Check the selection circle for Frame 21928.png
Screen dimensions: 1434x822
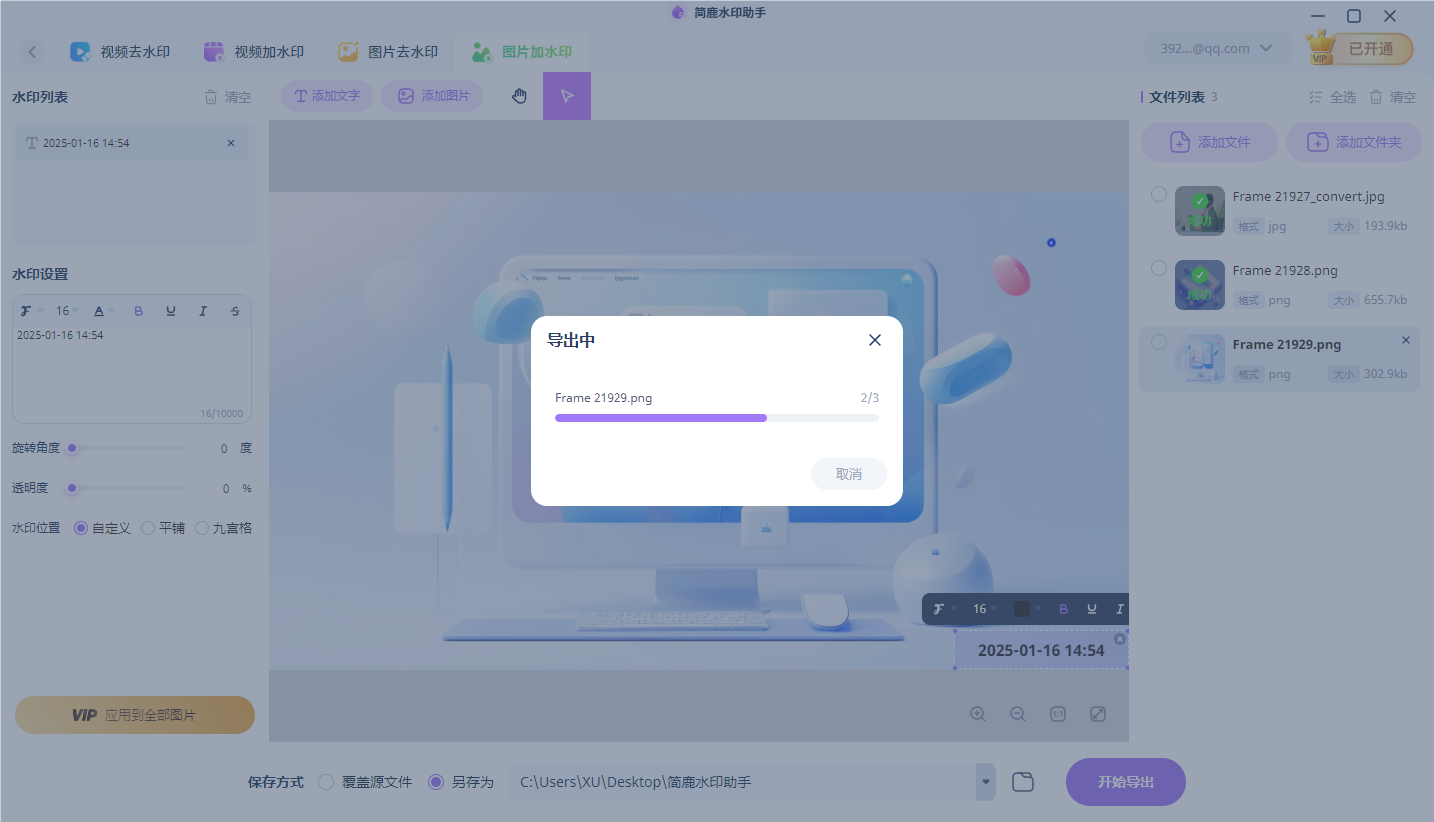click(1158, 267)
